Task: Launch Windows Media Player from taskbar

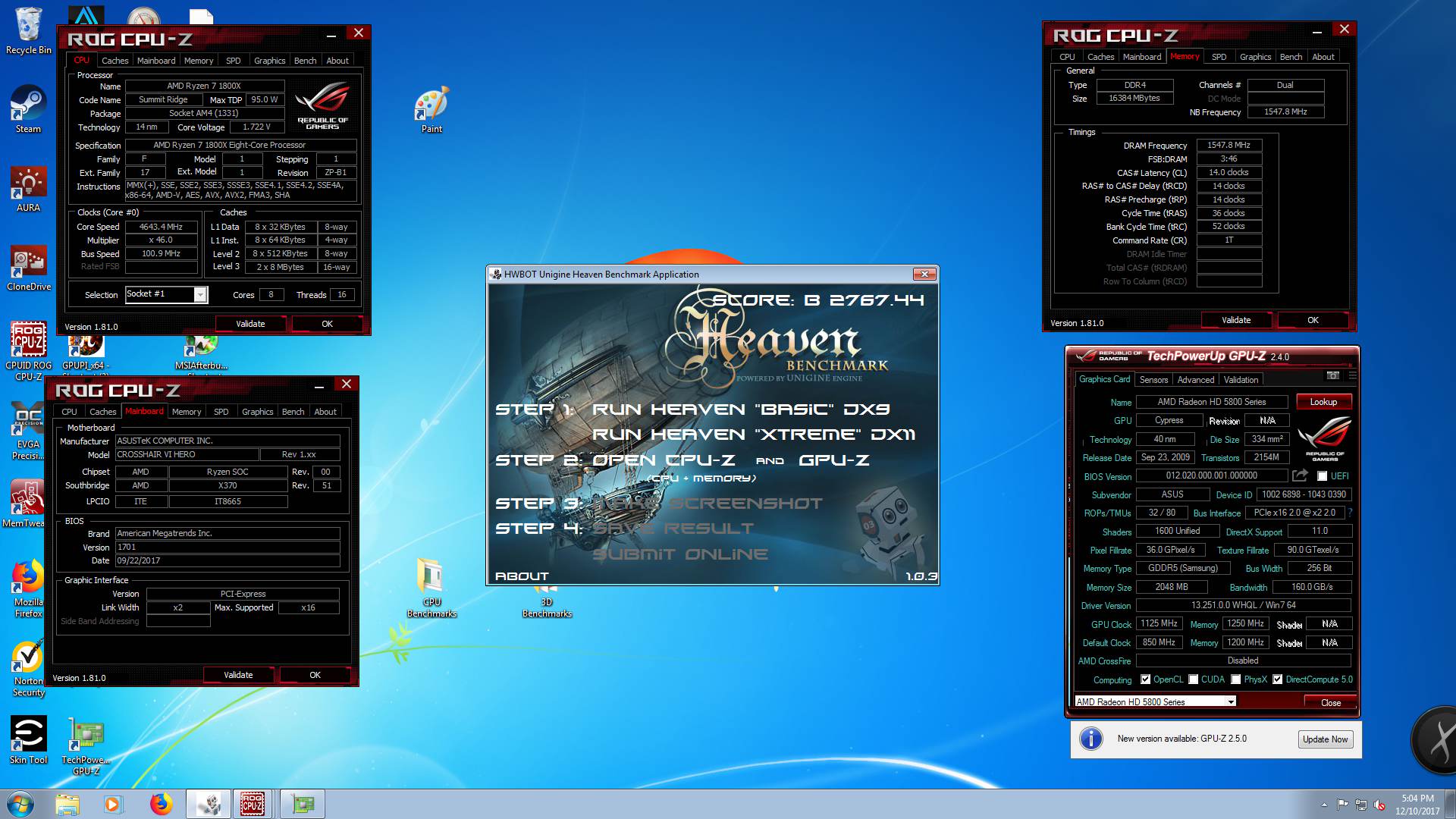Action: pos(114,804)
